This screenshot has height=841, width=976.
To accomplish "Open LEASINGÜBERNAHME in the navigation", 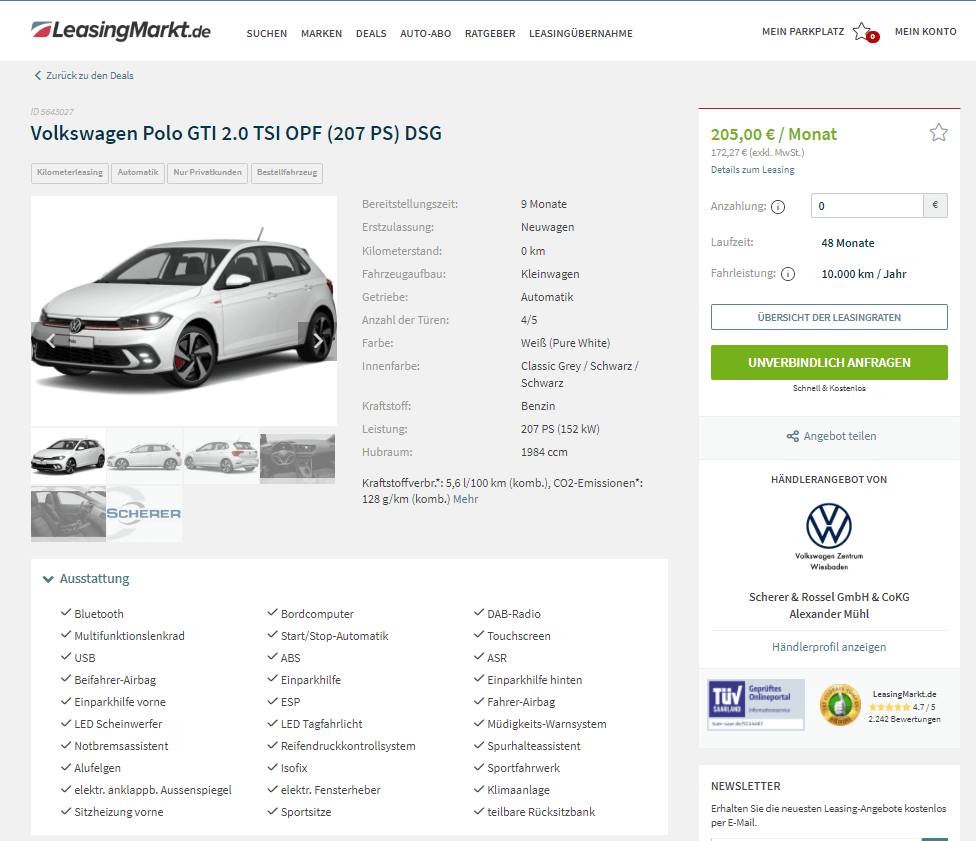I will pos(581,34).
